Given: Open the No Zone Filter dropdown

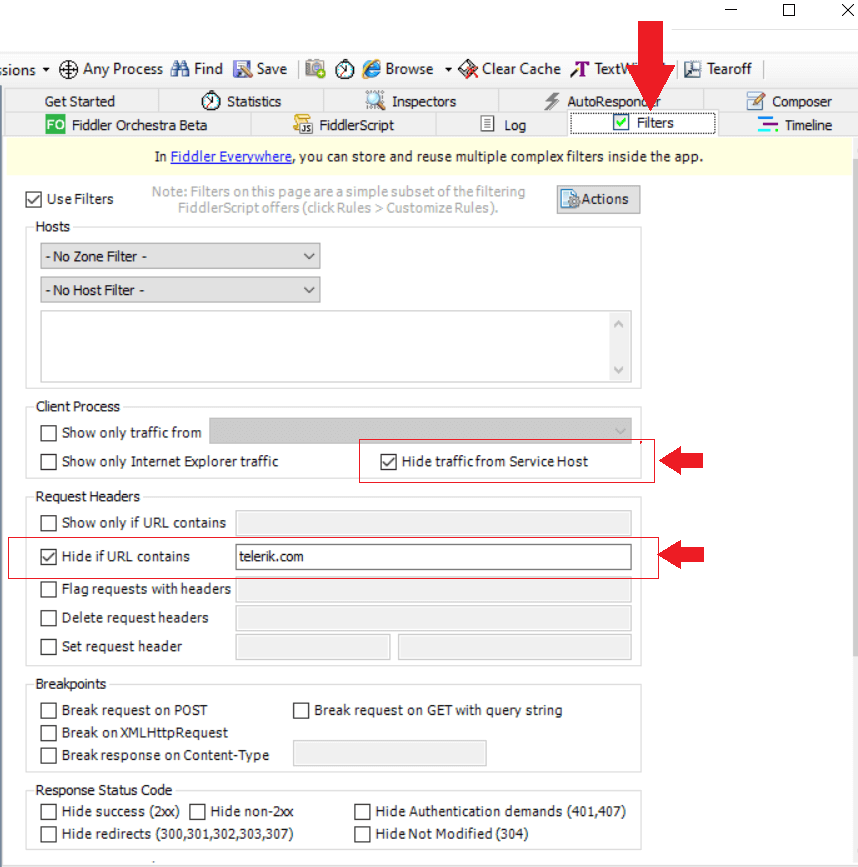Looking at the screenshot, I should tap(180, 256).
